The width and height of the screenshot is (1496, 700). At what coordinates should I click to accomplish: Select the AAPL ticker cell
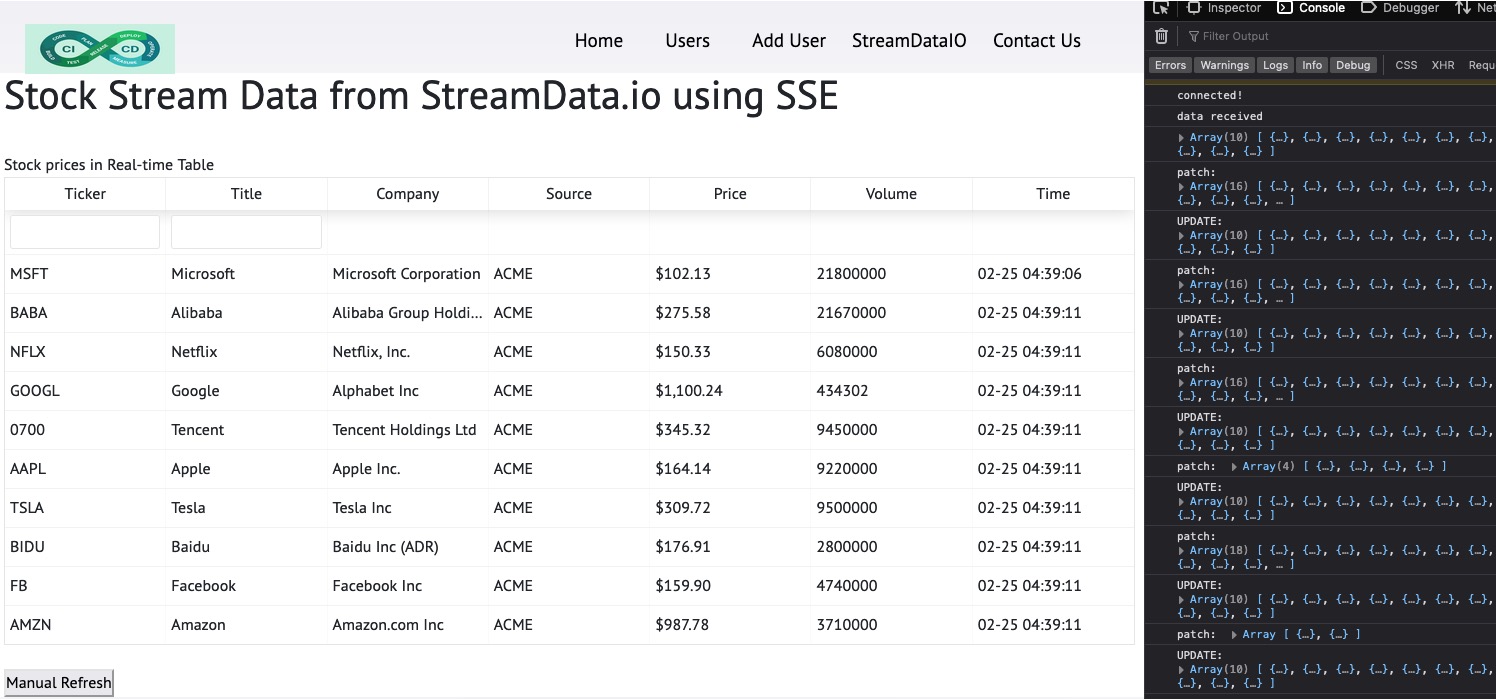tap(85, 469)
